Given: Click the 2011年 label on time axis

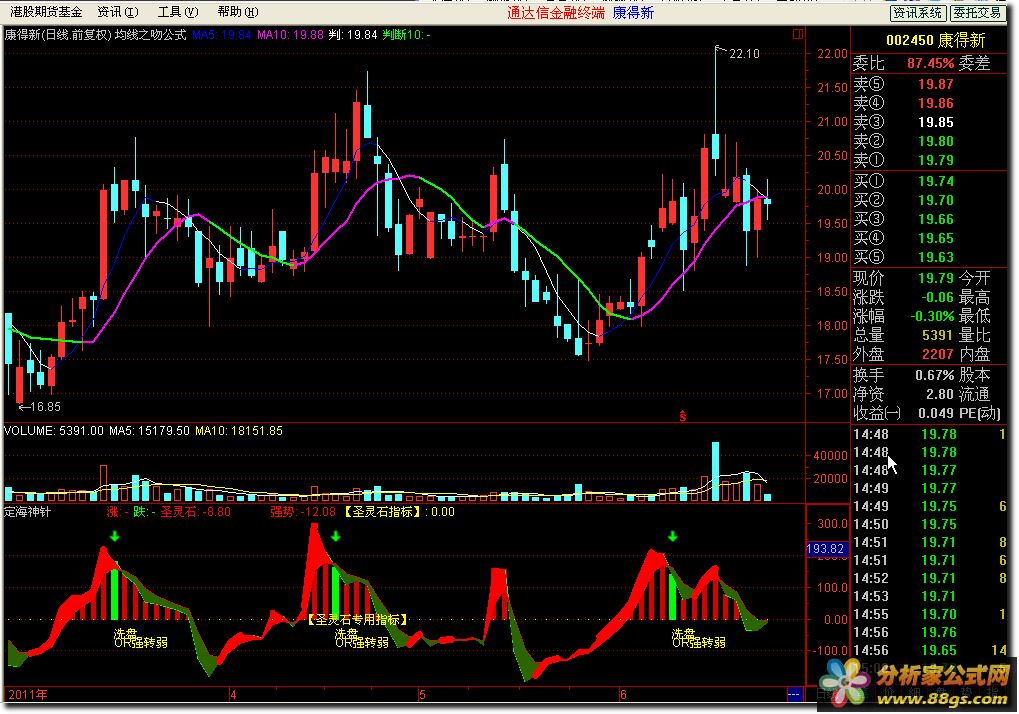Looking at the screenshot, I should click(x=27, y=695).
